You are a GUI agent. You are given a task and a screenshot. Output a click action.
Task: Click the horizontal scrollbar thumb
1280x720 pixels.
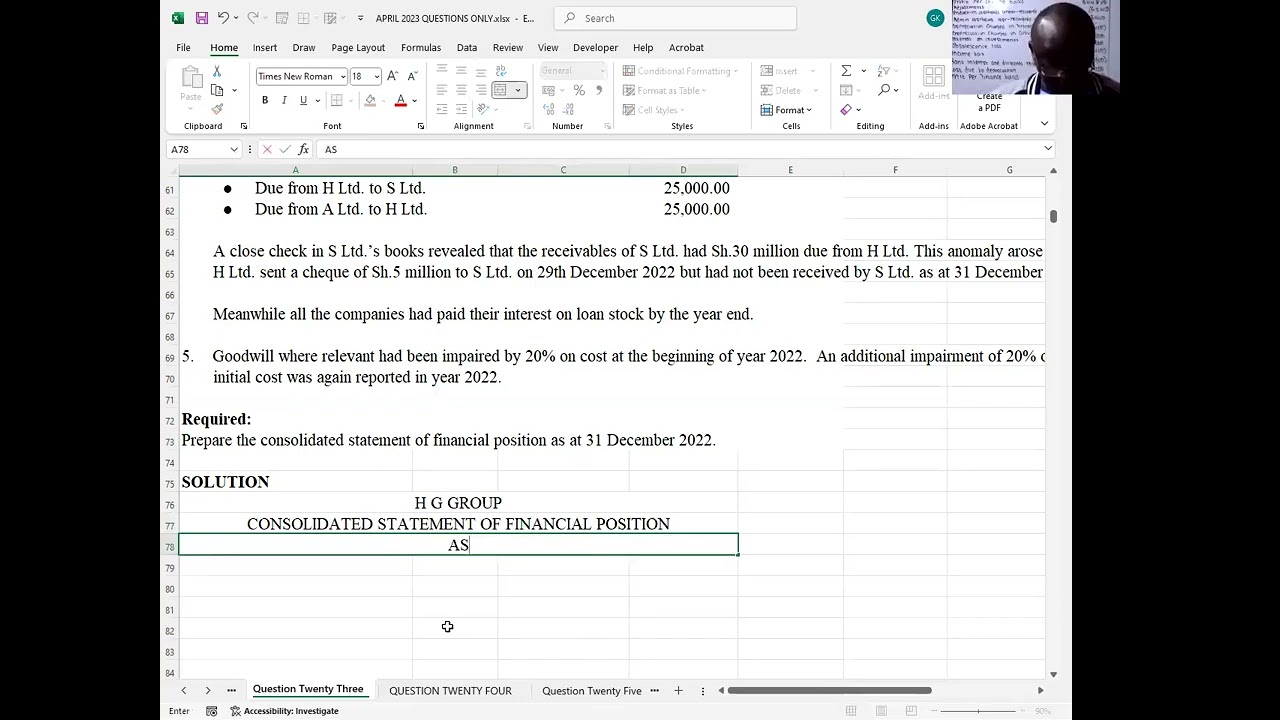830,691
